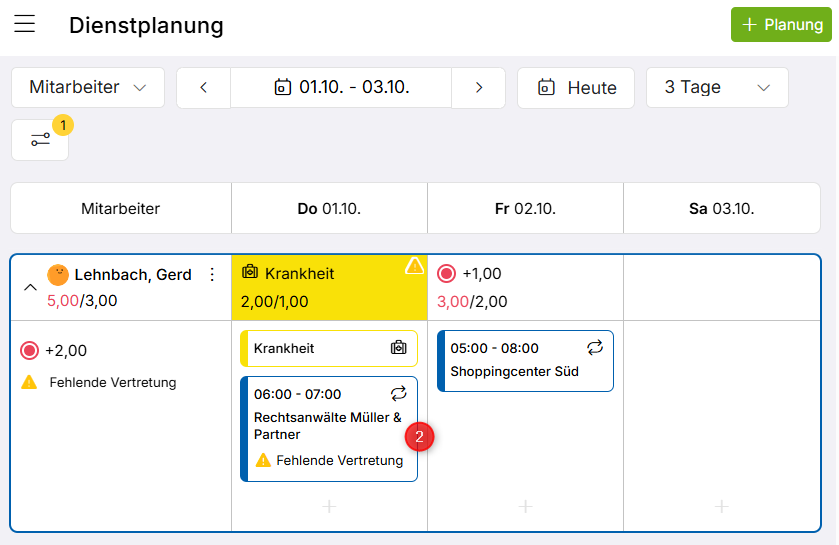Click the yellow Krankheit day summary
Image resolution: width=839 pixels, height=545 pixels.
click(329, 288)
